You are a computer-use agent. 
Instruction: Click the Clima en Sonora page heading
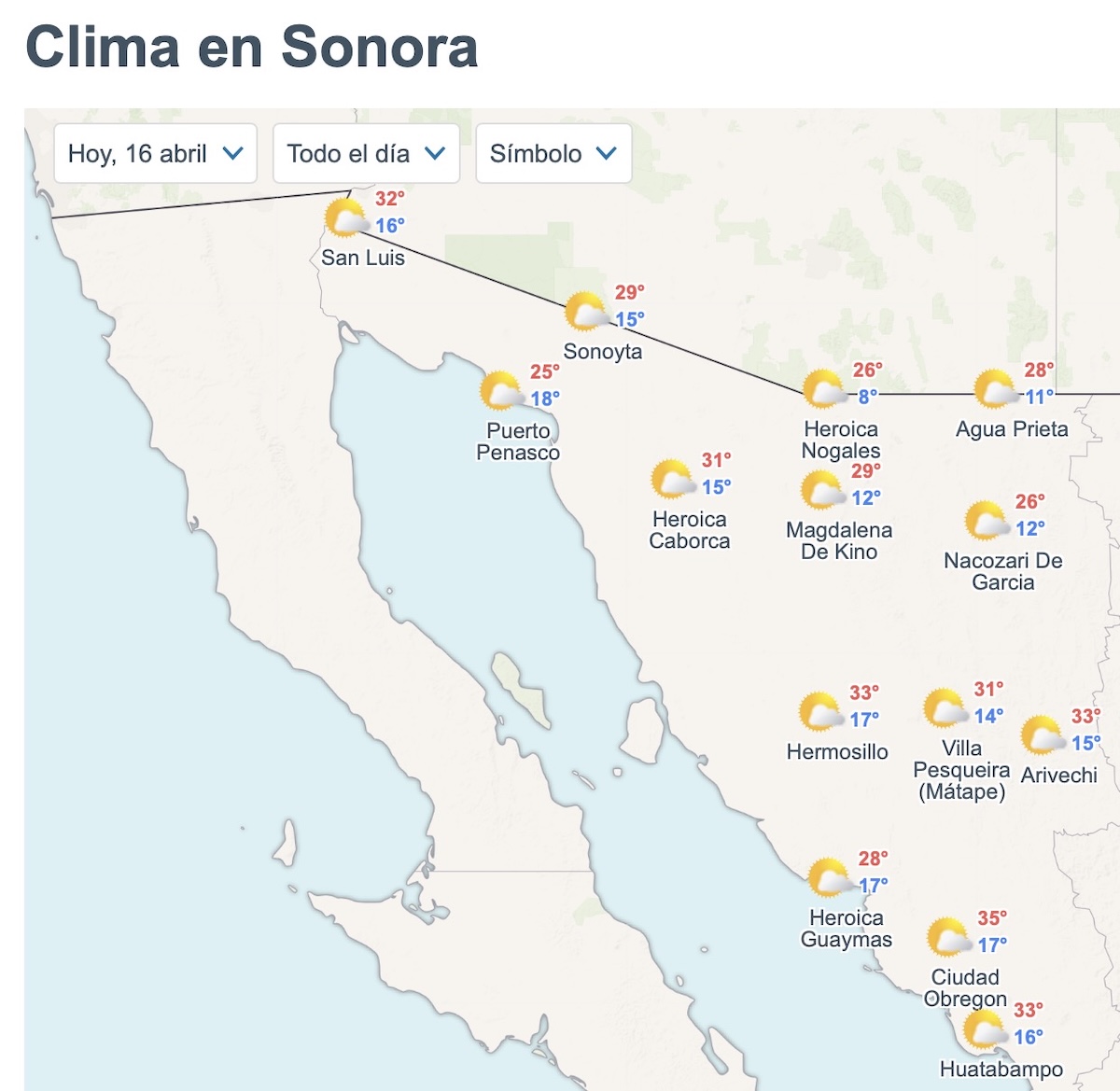click(x=253, y=49)
